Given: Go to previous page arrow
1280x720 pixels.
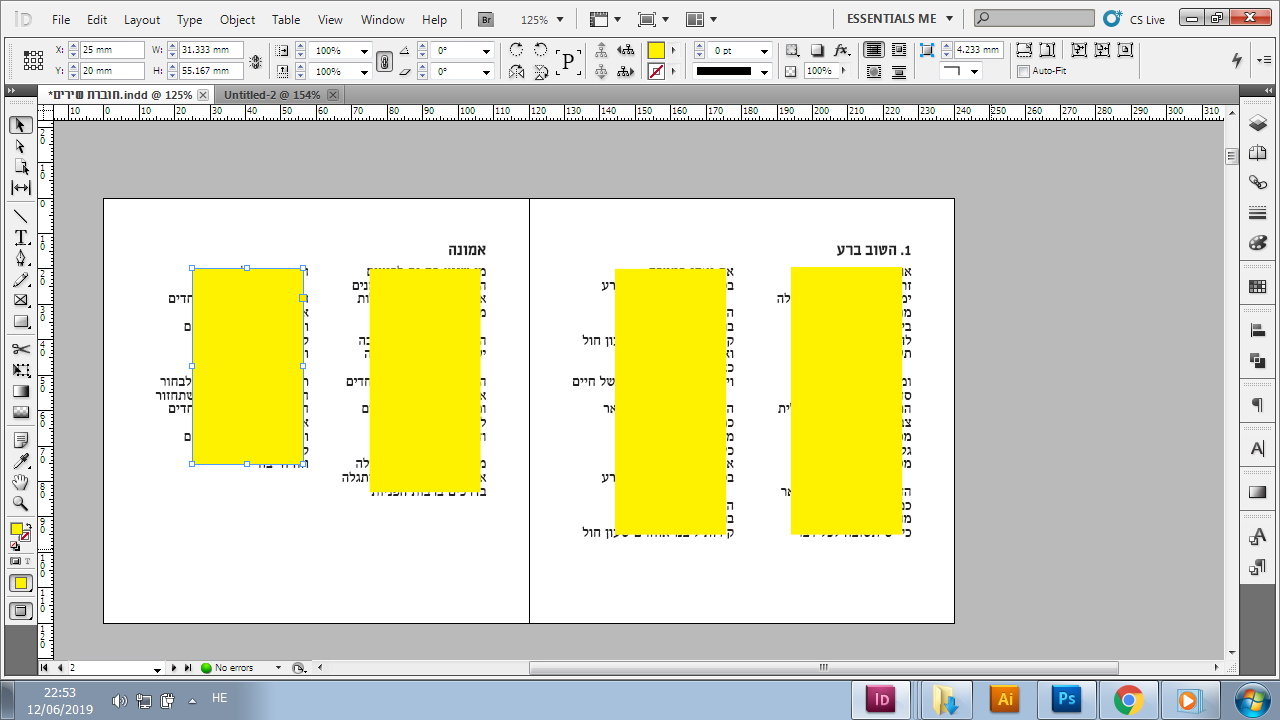Looking at the screenshot, I should pyautogui.click(x=60, y=667).
